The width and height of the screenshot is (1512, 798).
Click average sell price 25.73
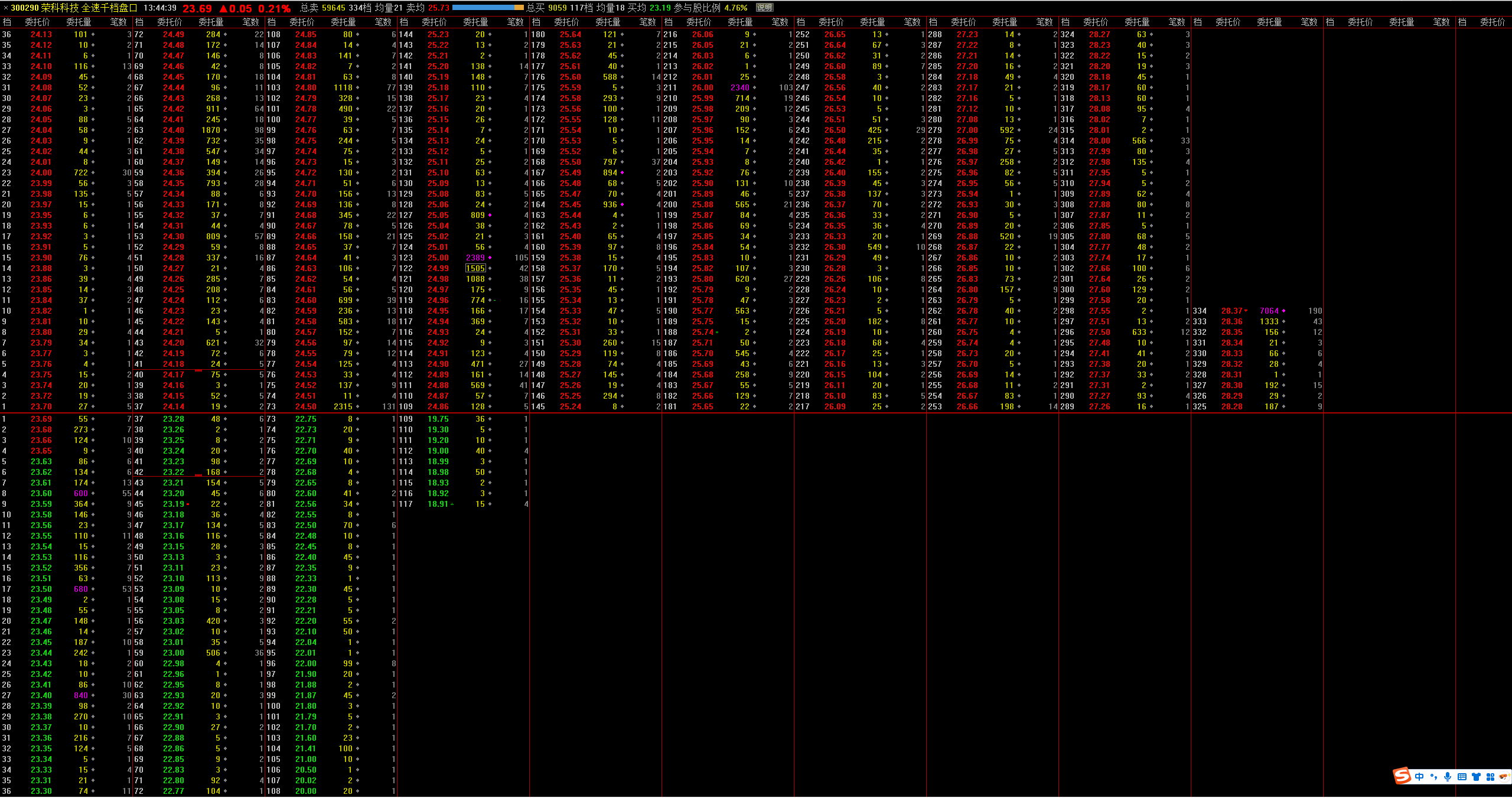(x=439, y=8)
